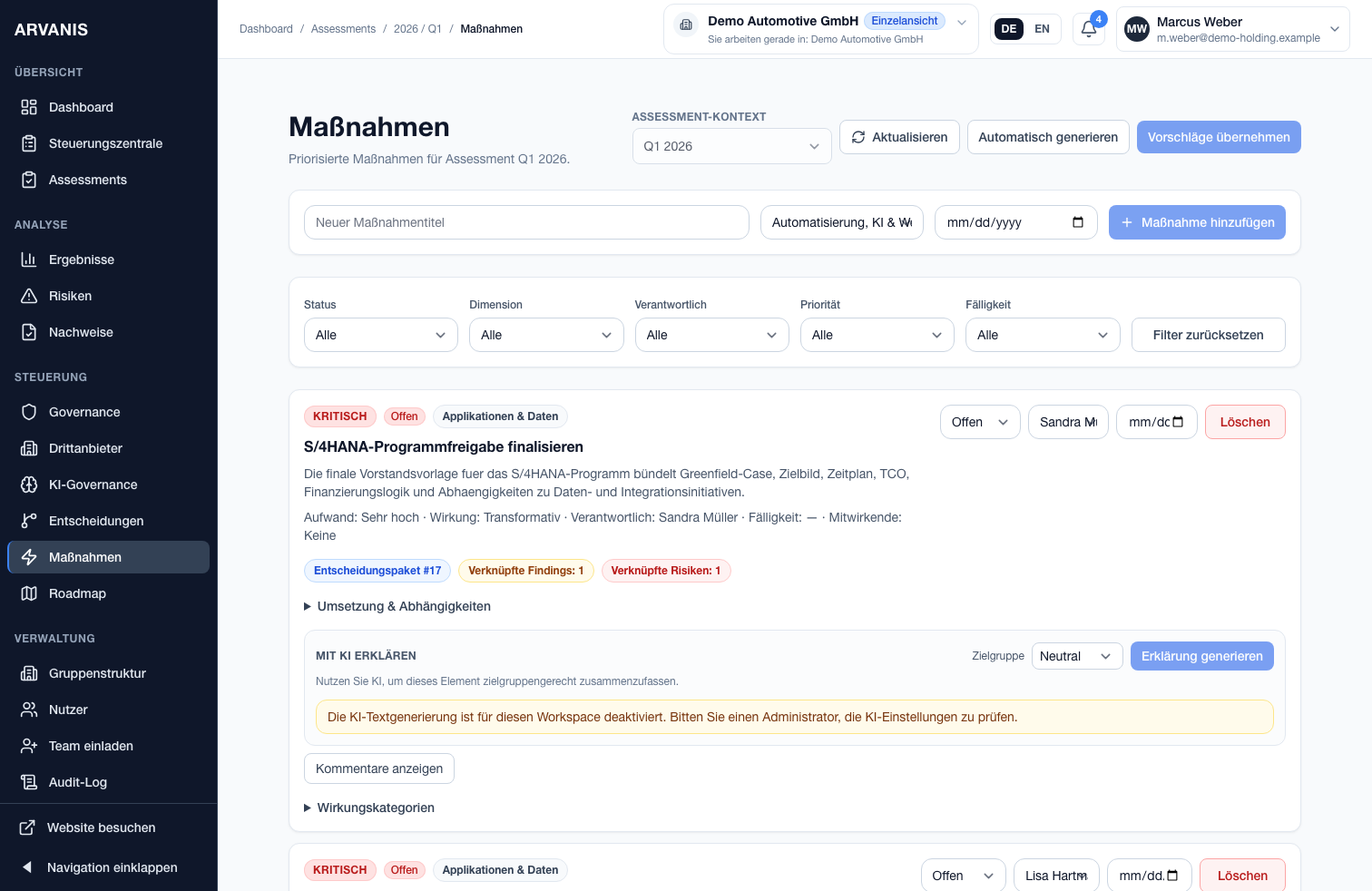Switch language to DE
Screen dimensions: 1372x891
coord(1008,29)
